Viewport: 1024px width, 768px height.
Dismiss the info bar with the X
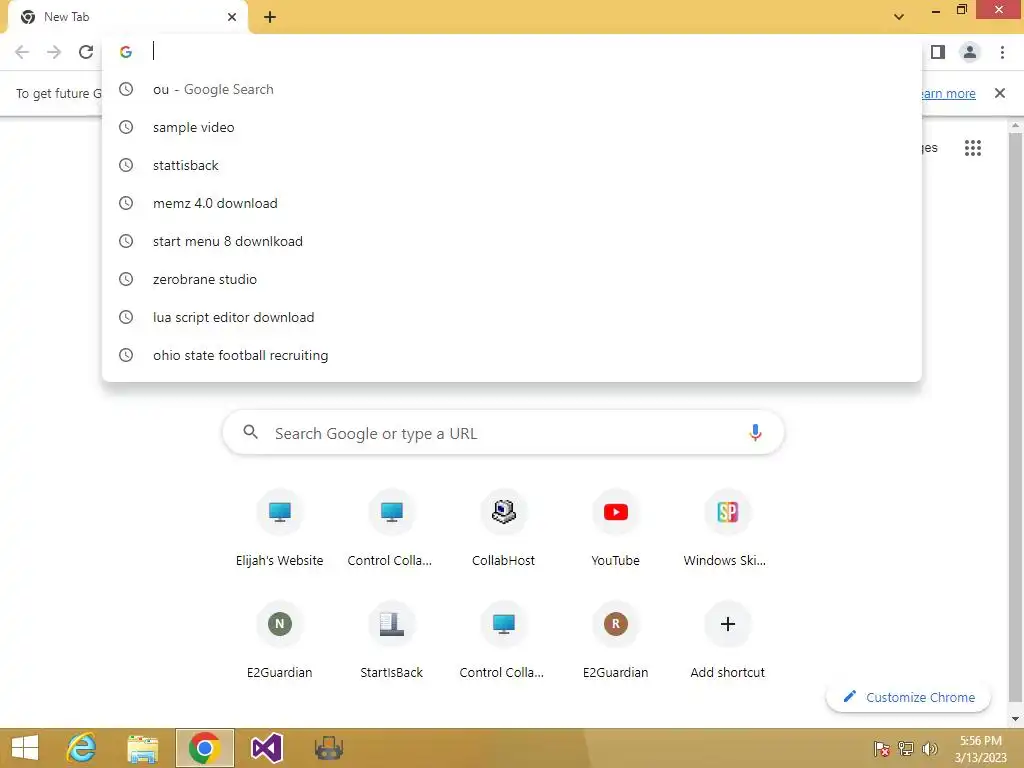pos(1000,93)
